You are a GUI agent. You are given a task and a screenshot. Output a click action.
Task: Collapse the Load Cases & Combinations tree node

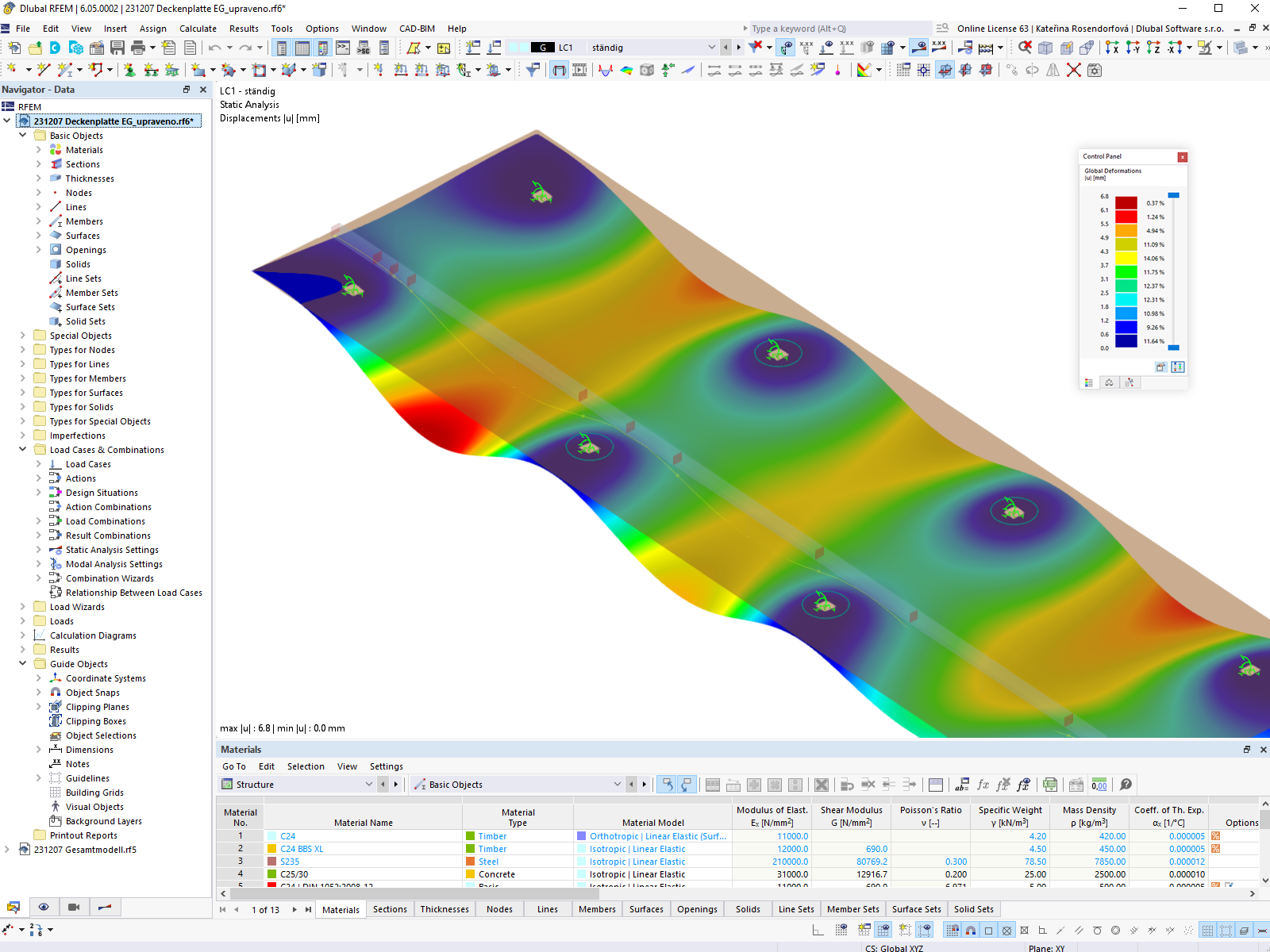pyautogui.click(x=23, y=450)
